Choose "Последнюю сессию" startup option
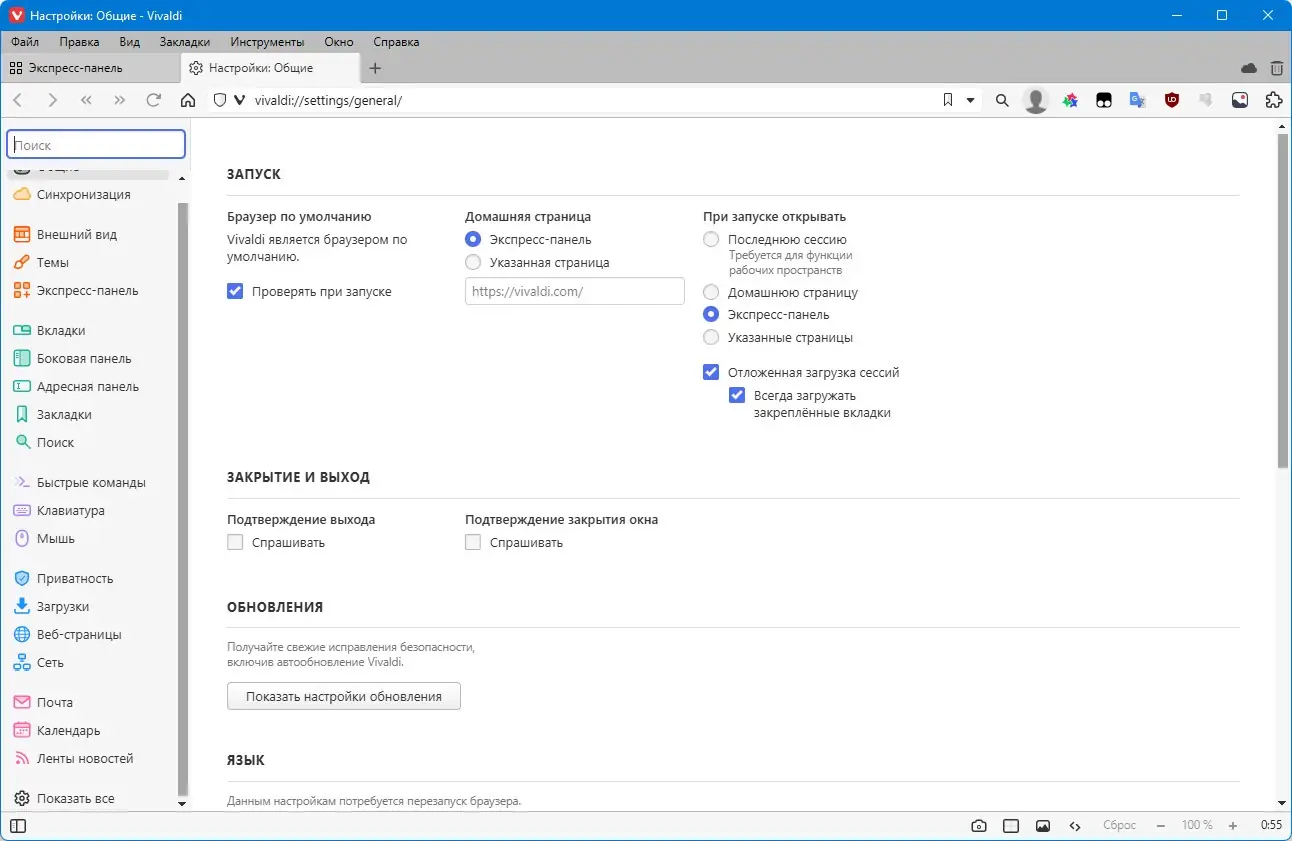Viewport: 1292px width, 841px height. [711, 240]
